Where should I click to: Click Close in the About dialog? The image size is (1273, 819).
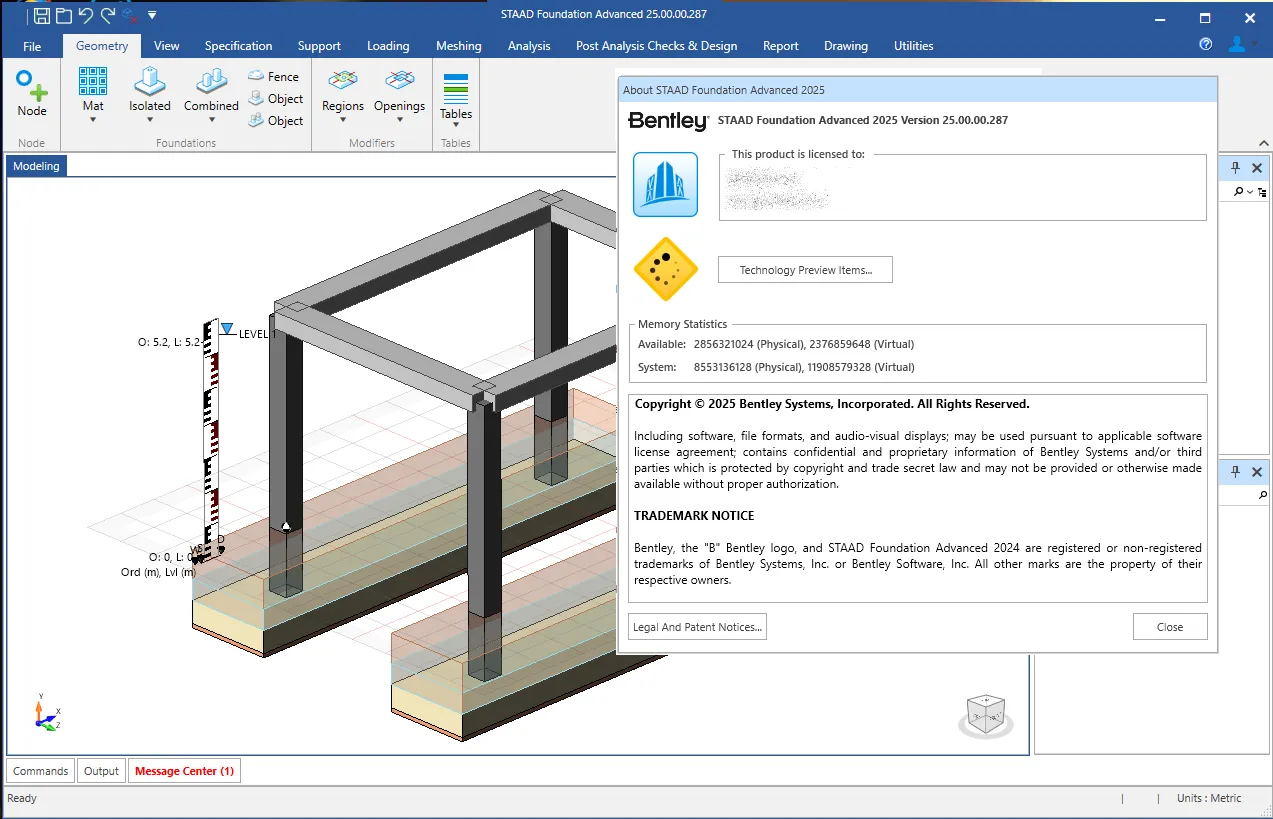tap(1170, 627)
